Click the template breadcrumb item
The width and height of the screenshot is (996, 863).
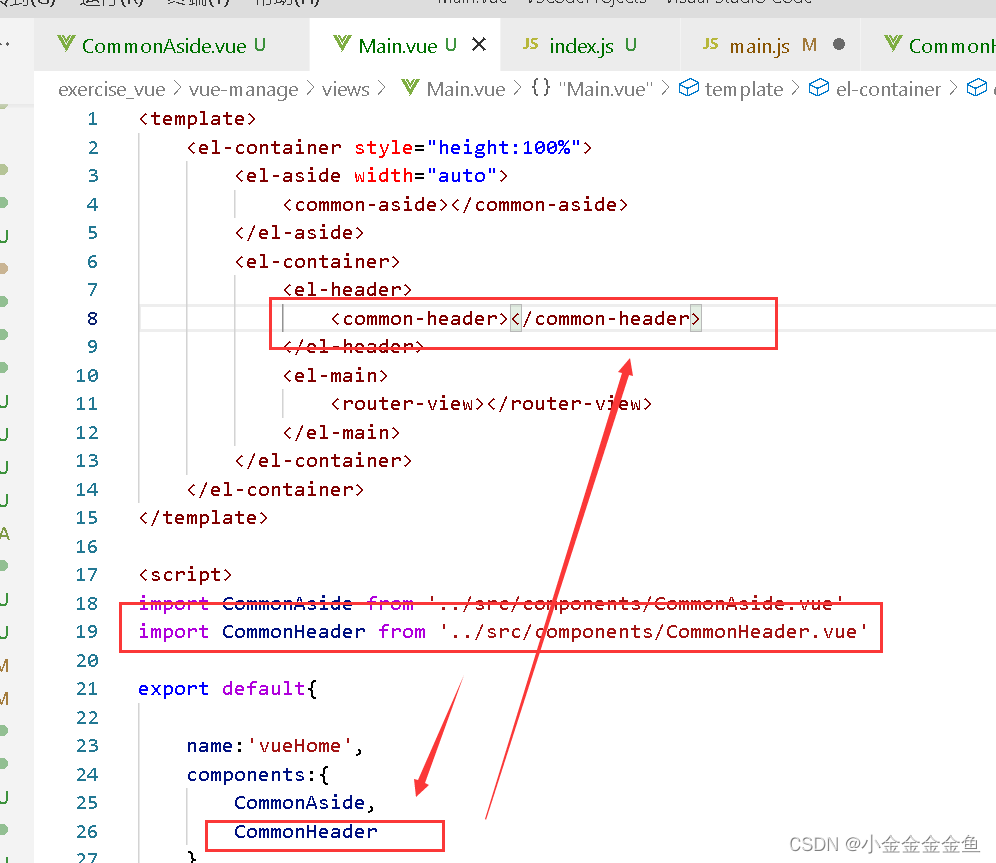744,89
